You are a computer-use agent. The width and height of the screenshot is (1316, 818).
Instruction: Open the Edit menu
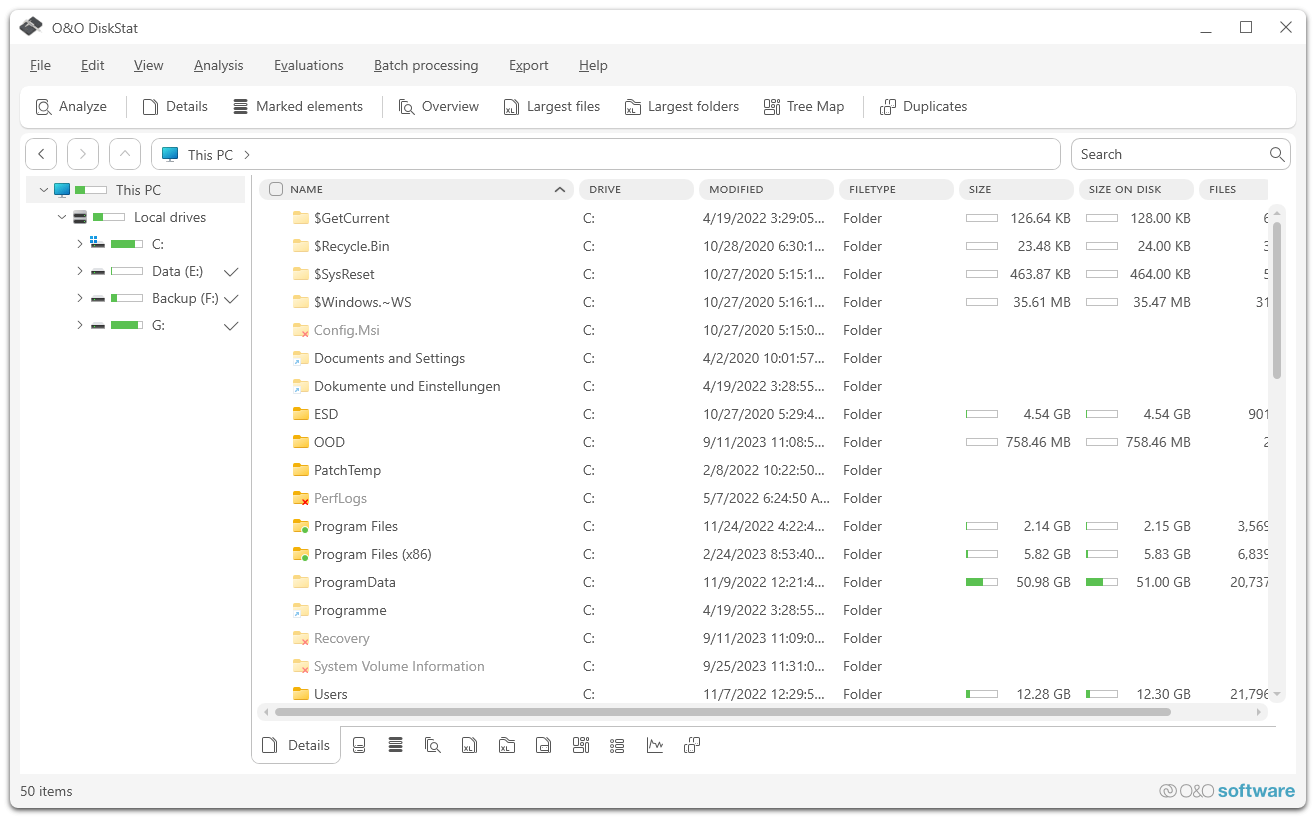click(x=93, y=65)
